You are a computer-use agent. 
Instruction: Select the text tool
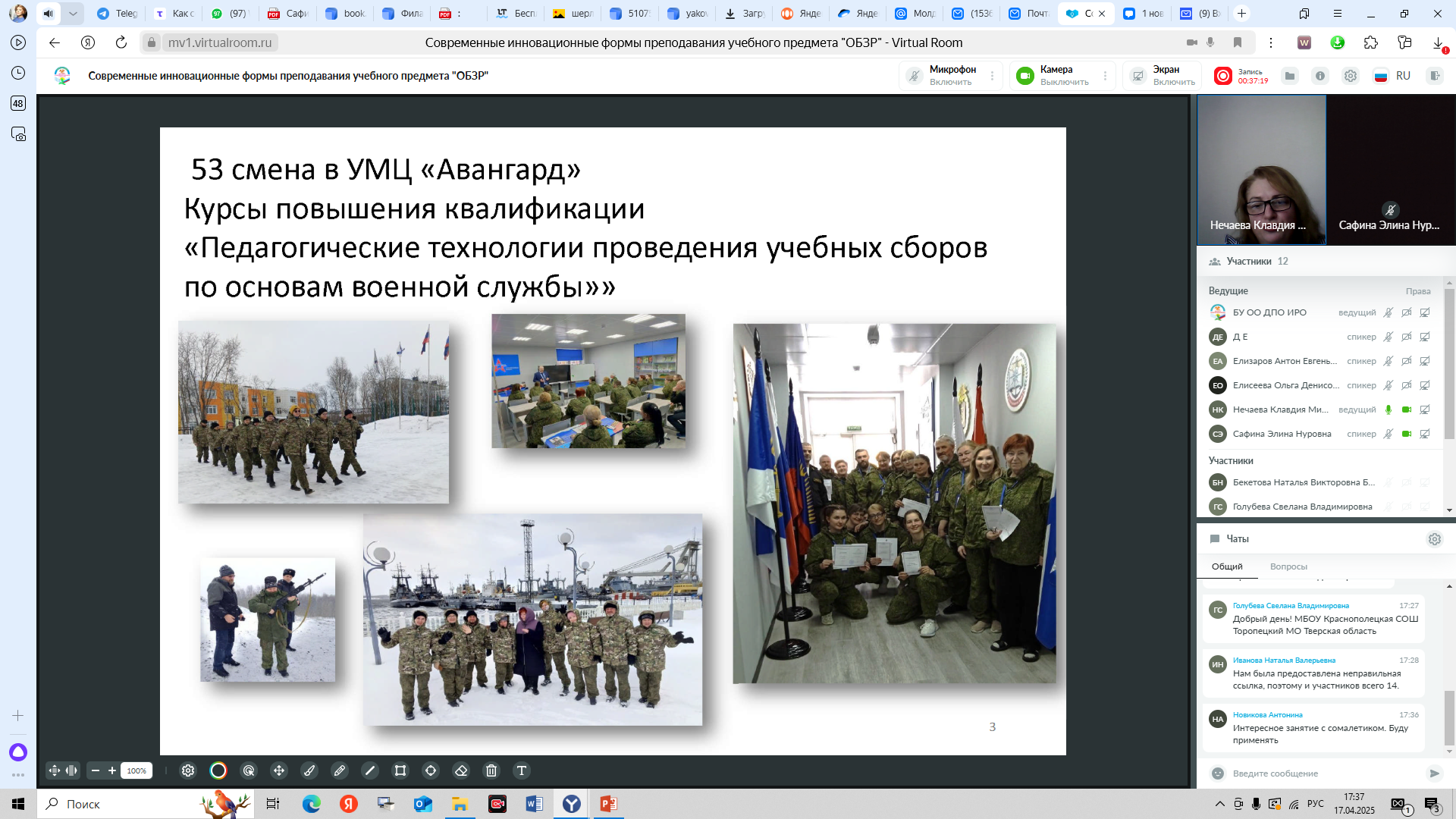pos(522,770)
